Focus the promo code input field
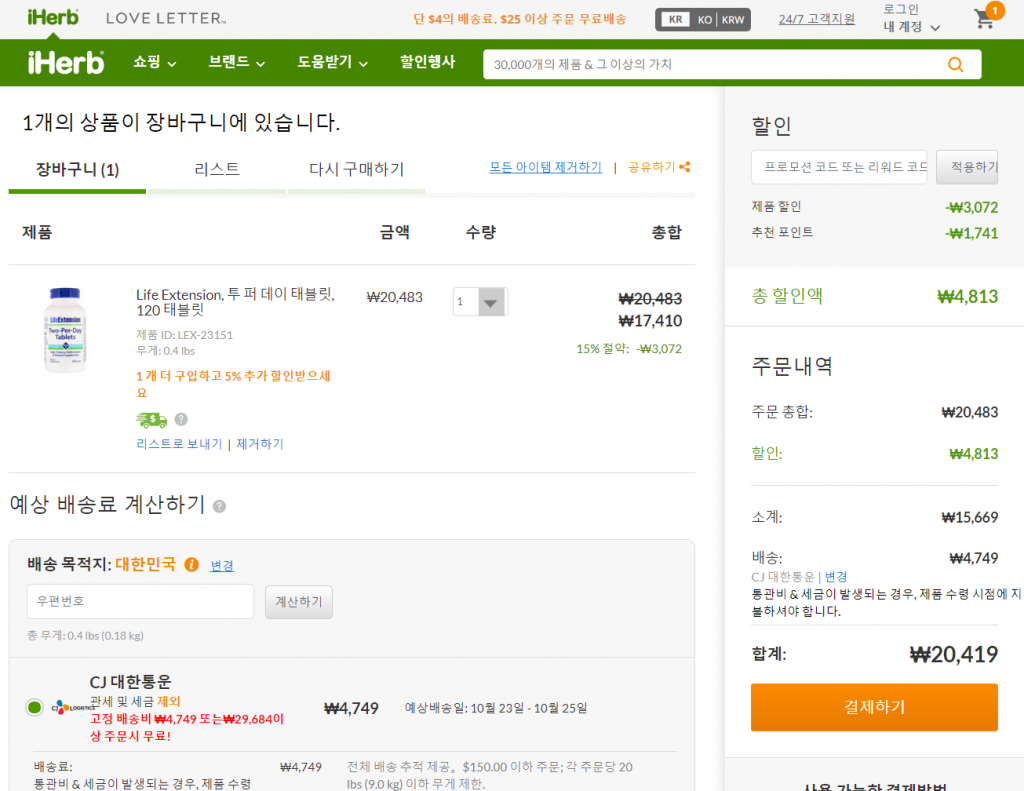This screenshot has width=1024, height=791. [839, 167]
